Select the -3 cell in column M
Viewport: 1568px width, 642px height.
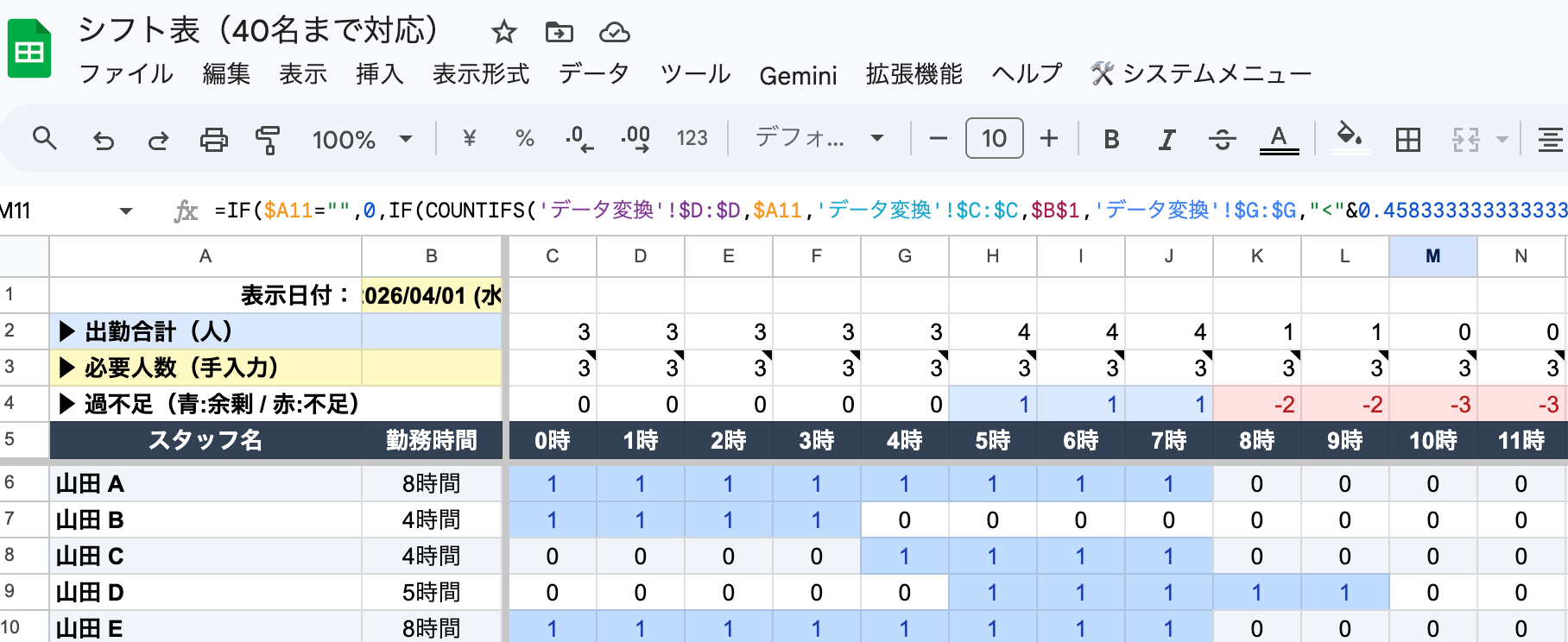[x=1432, y=404]
